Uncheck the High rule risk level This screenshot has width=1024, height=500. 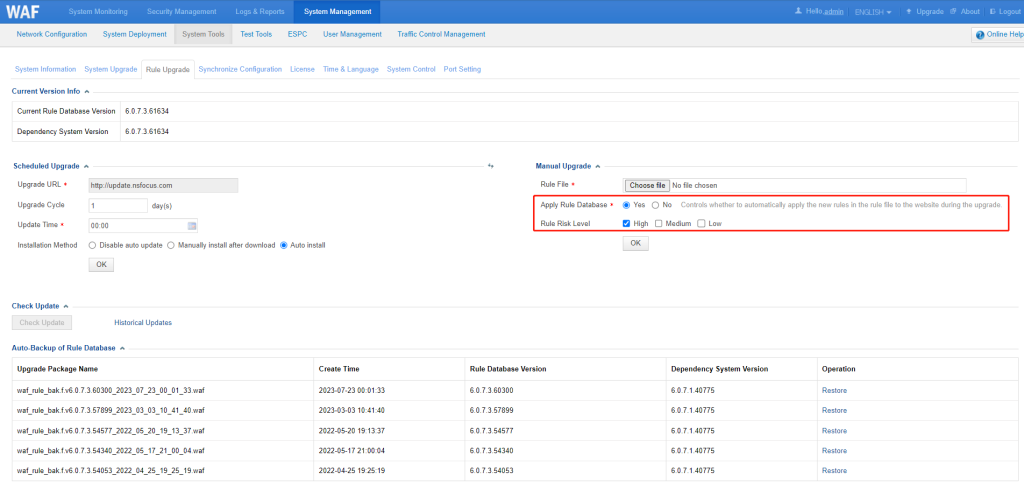click(626, 224)
